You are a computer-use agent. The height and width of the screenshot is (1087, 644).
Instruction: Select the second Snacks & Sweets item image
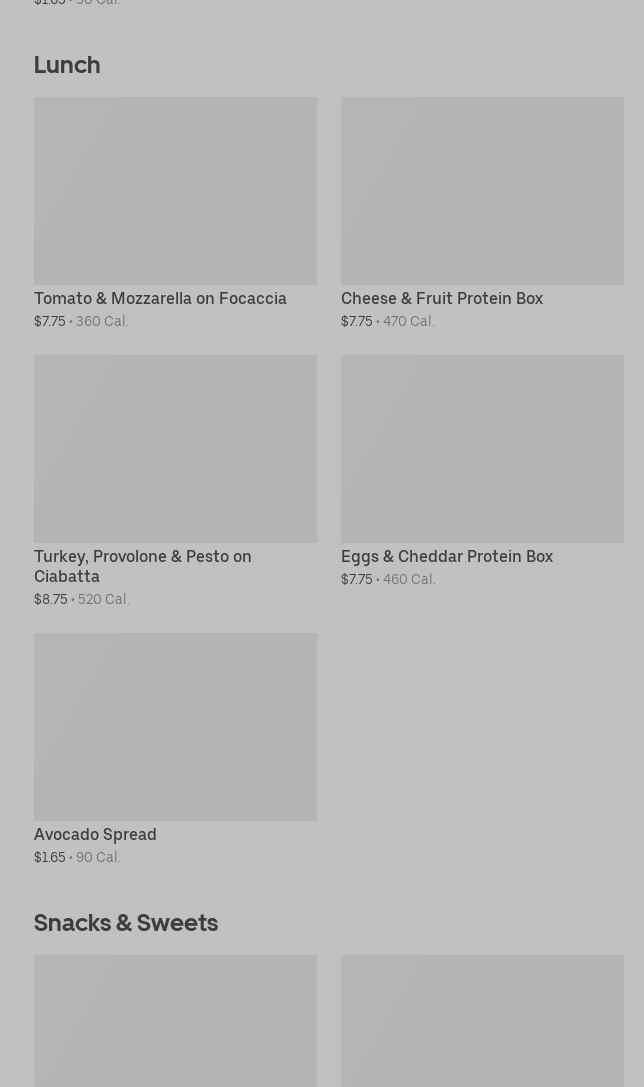click(482, 1020)
